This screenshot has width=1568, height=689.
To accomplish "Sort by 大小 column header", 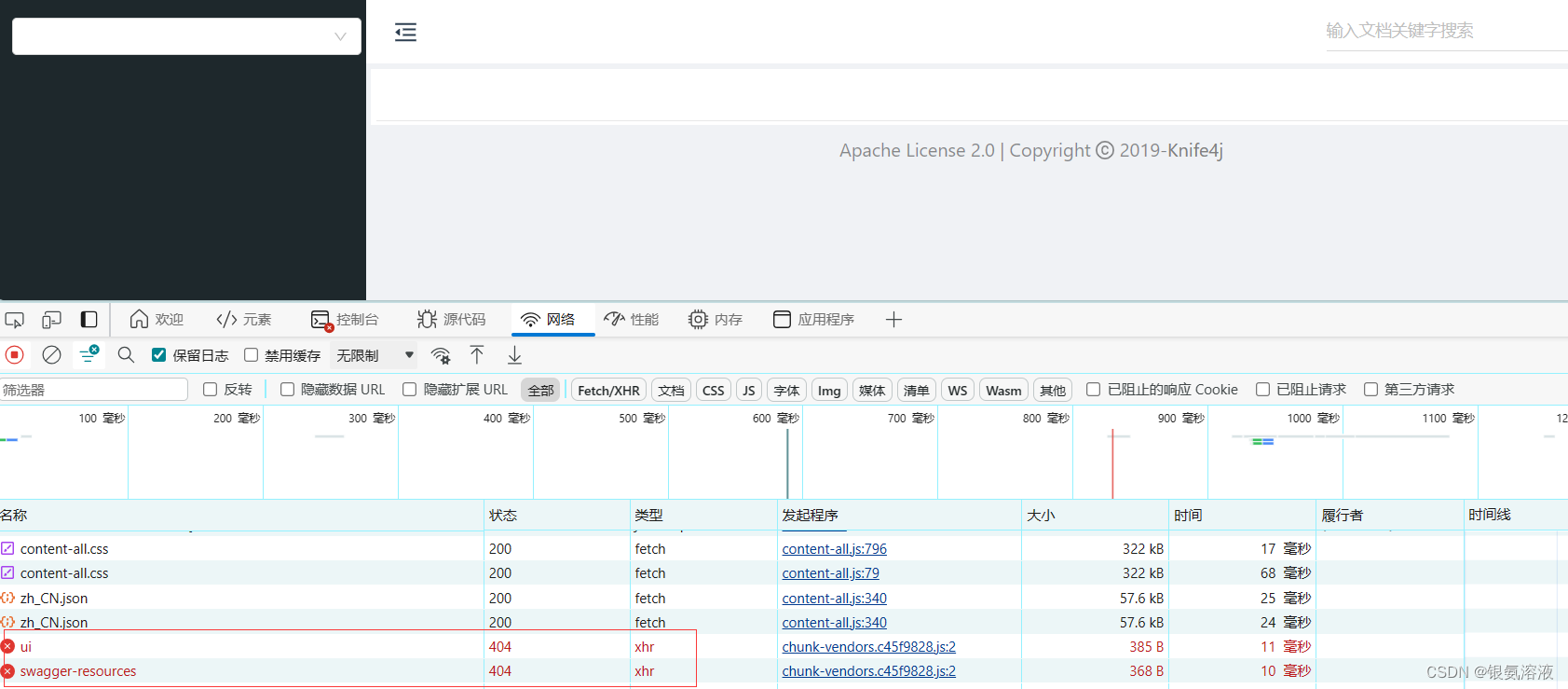I will pos(1095,515).
